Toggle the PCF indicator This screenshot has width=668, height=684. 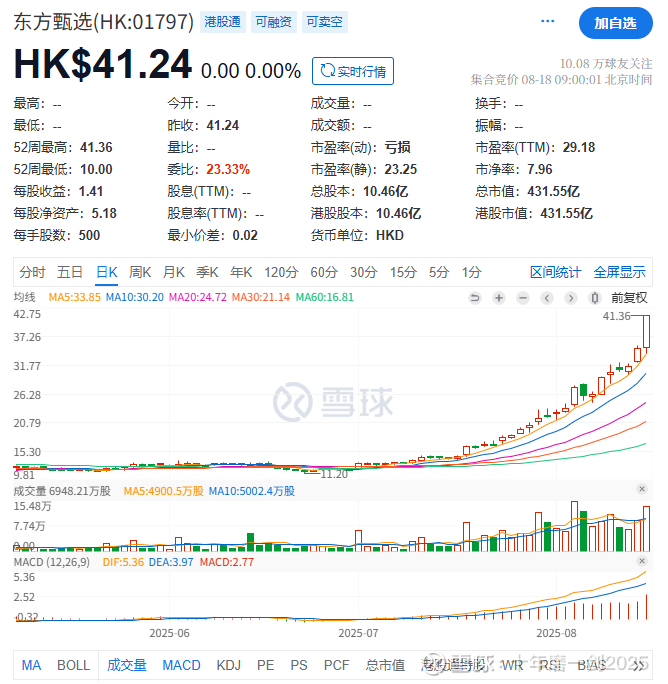click(336, 665)
